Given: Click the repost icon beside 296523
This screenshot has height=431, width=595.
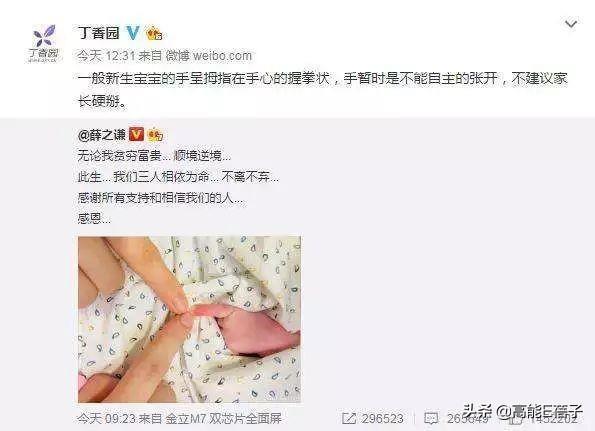Looking at the screenshot, I should 349,418.
